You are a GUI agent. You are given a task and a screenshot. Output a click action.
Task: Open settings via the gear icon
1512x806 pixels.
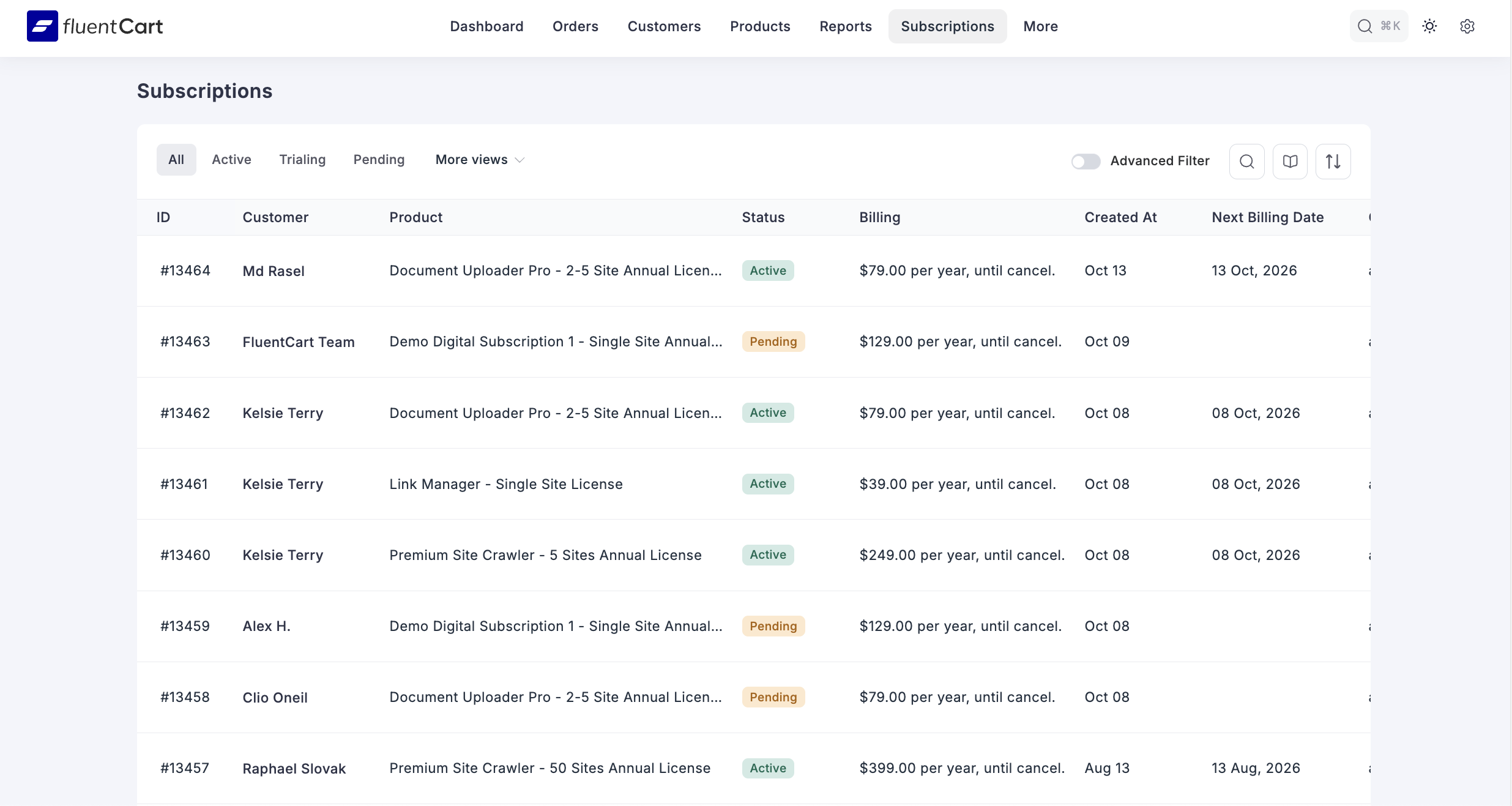pos(1468,26)
